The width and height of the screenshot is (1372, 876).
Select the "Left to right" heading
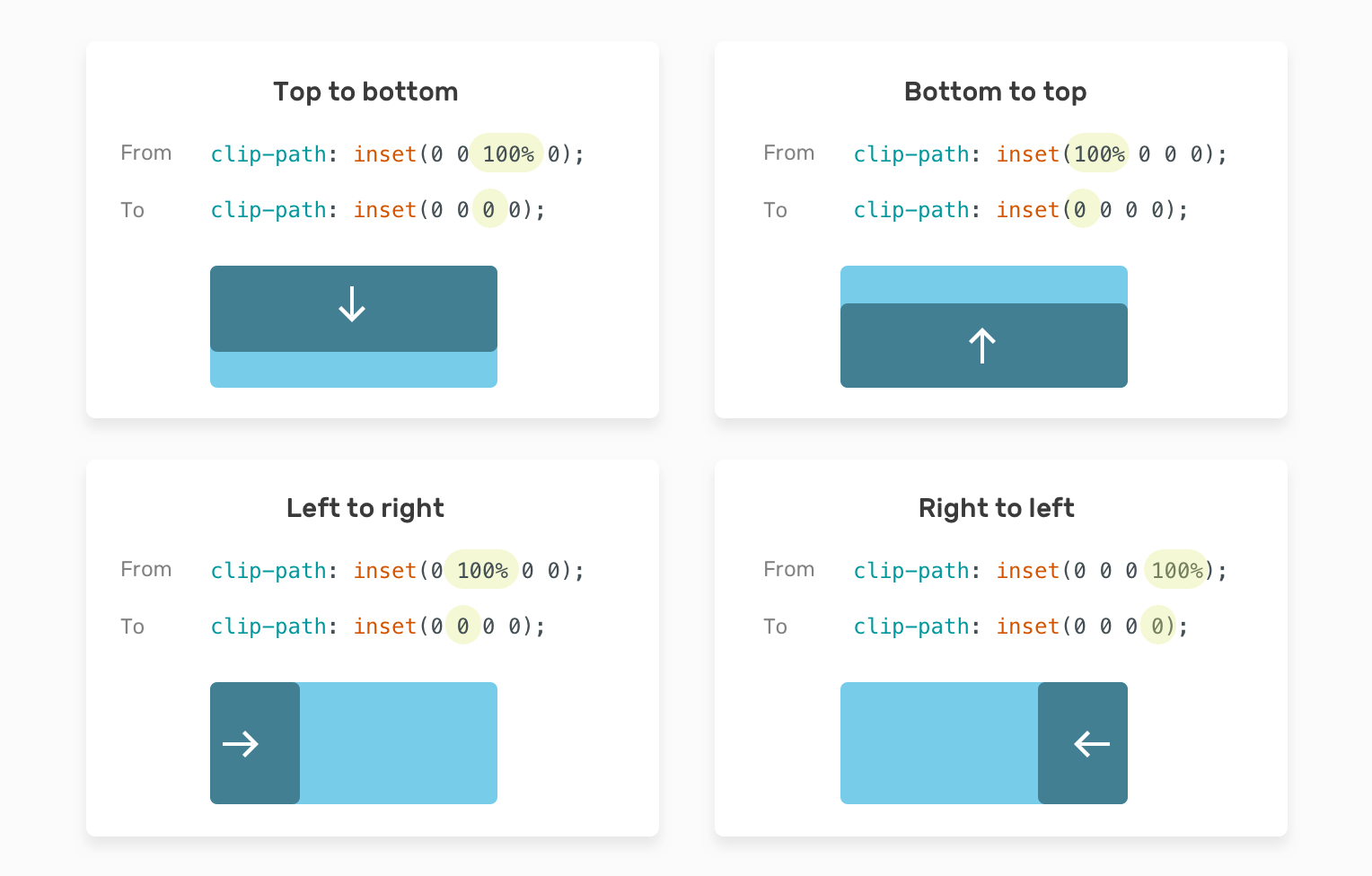tap(365, 508)
